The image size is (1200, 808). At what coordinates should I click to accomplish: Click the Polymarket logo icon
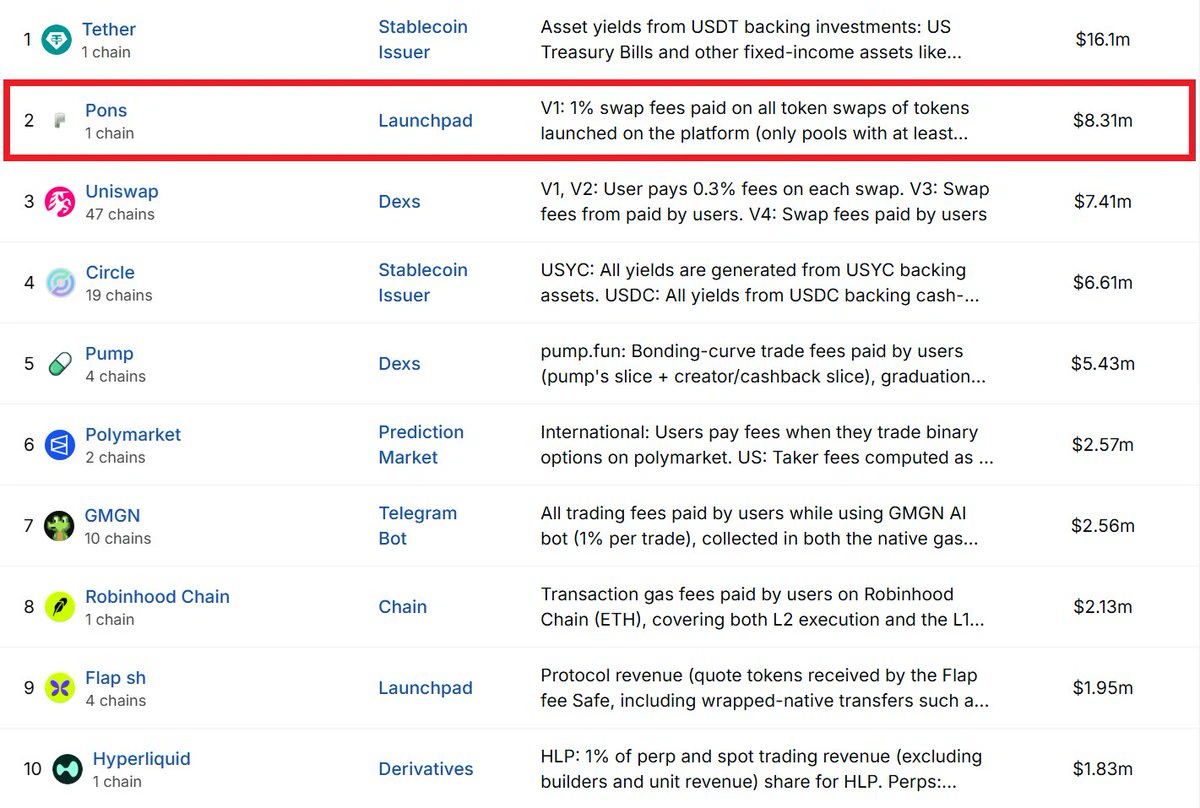click(60, 445)
